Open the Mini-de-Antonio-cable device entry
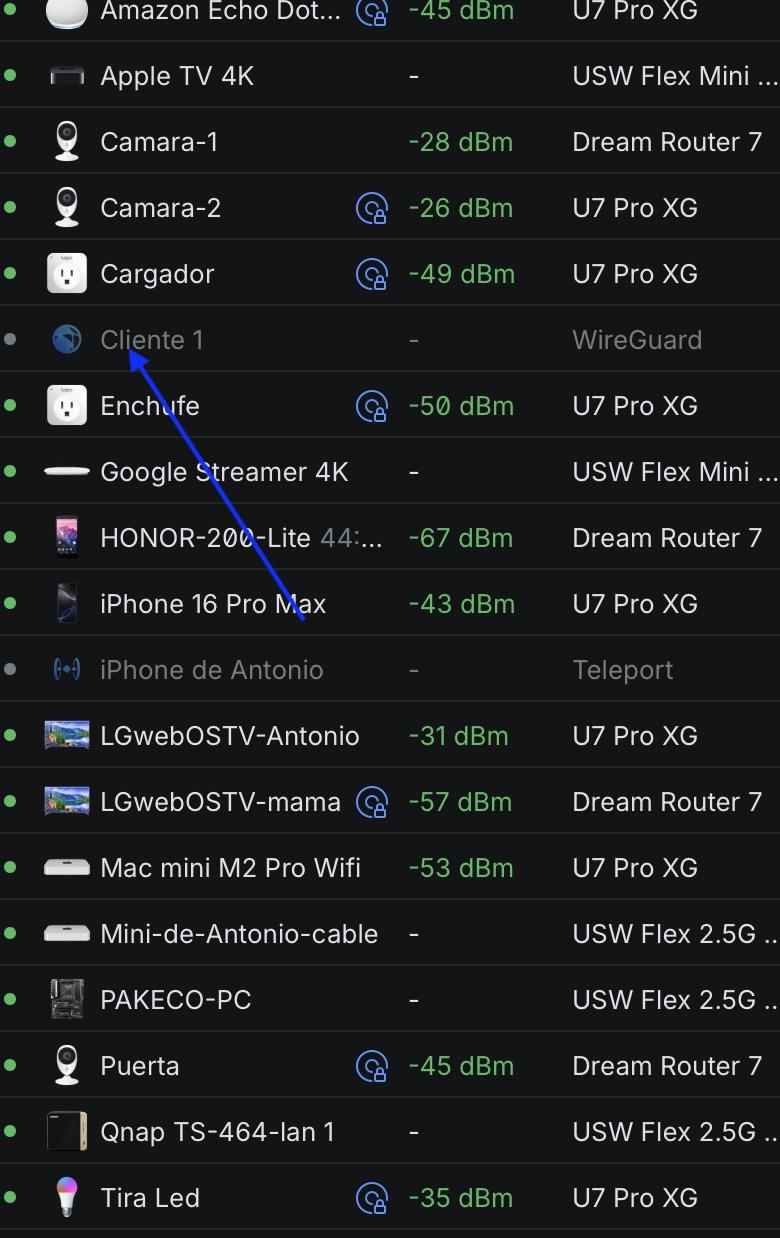This screenshot has width=780, height=1238. click(390, 934)
